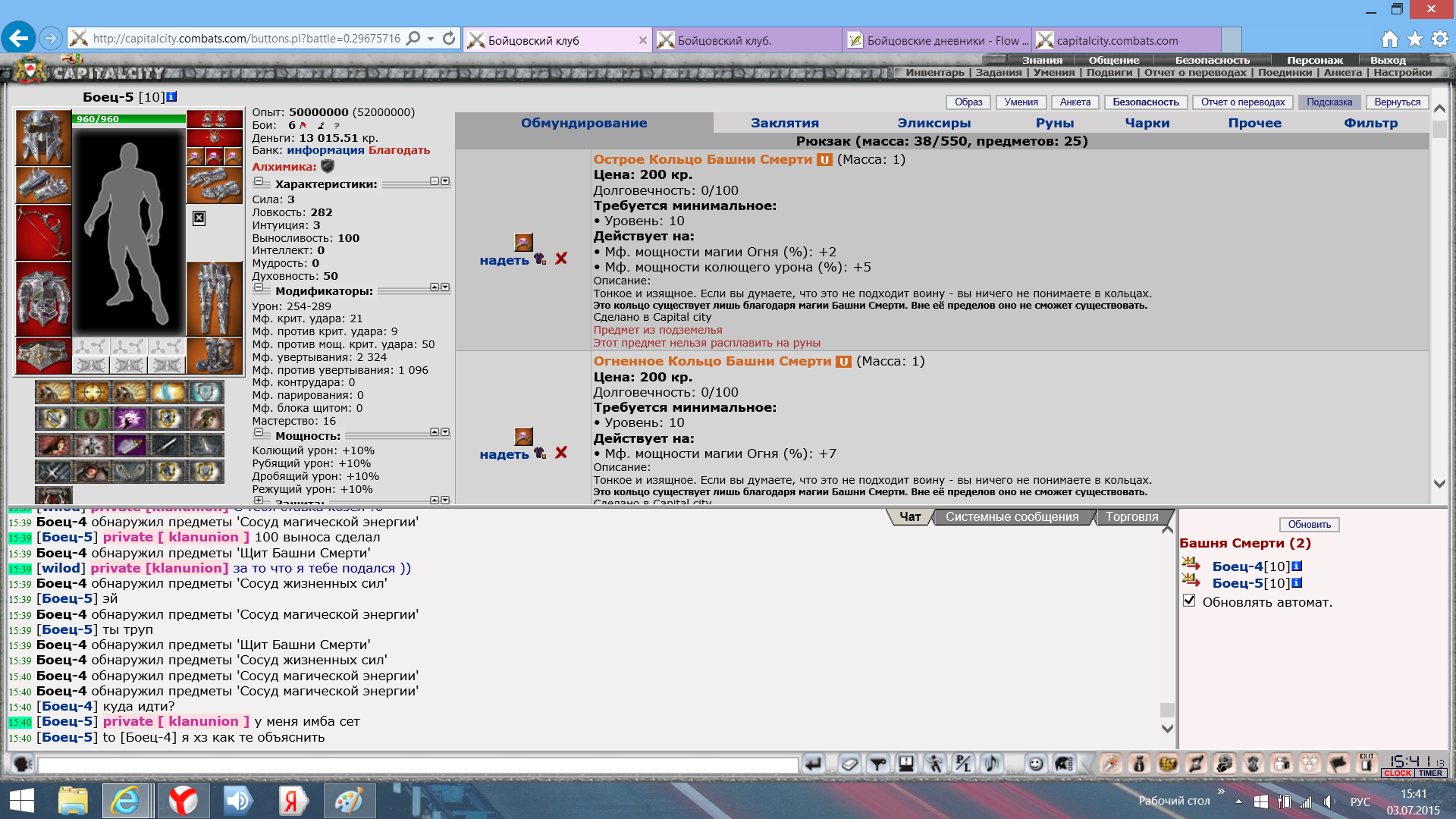Viewport: 1456px width, 819px height.
Task: Click the equipped earrings slot
Action: [215, 119]
